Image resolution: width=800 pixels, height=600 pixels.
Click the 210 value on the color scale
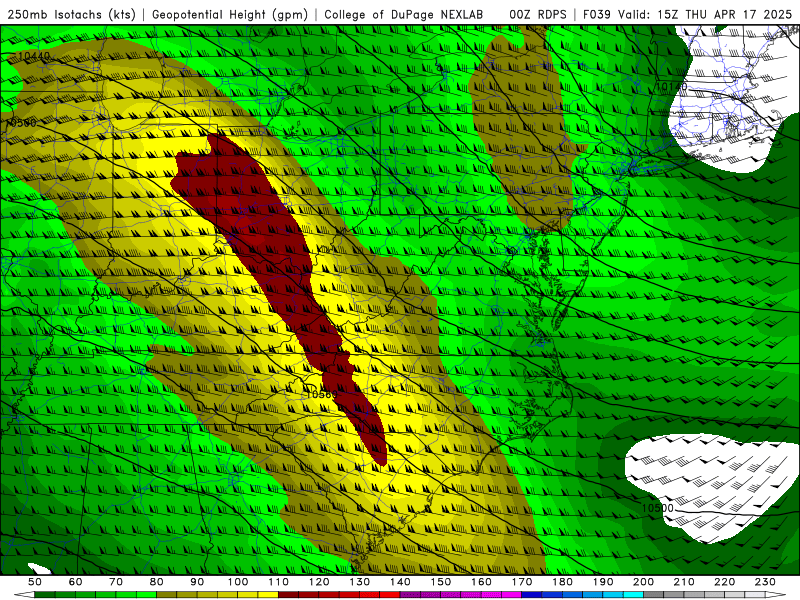[x=684, y=582]
